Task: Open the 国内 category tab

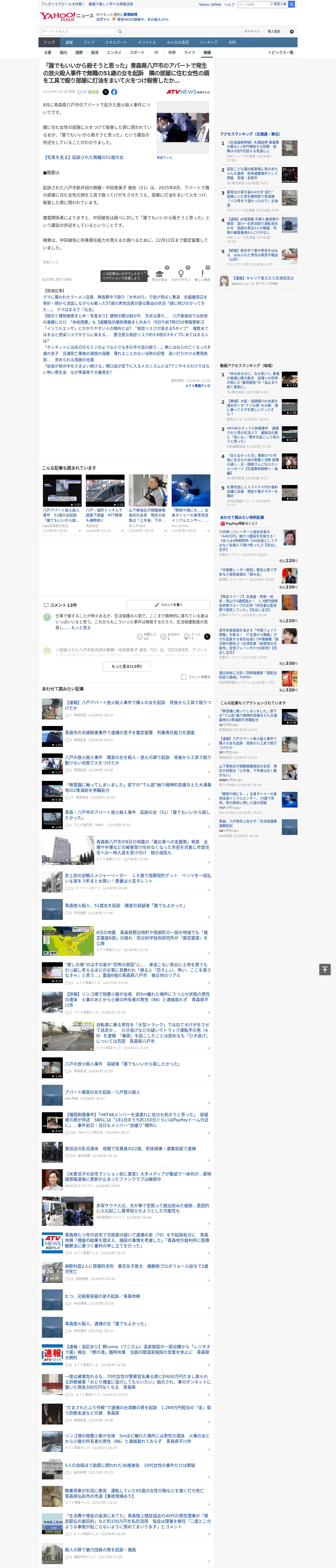Action: (x=63, y=52)
